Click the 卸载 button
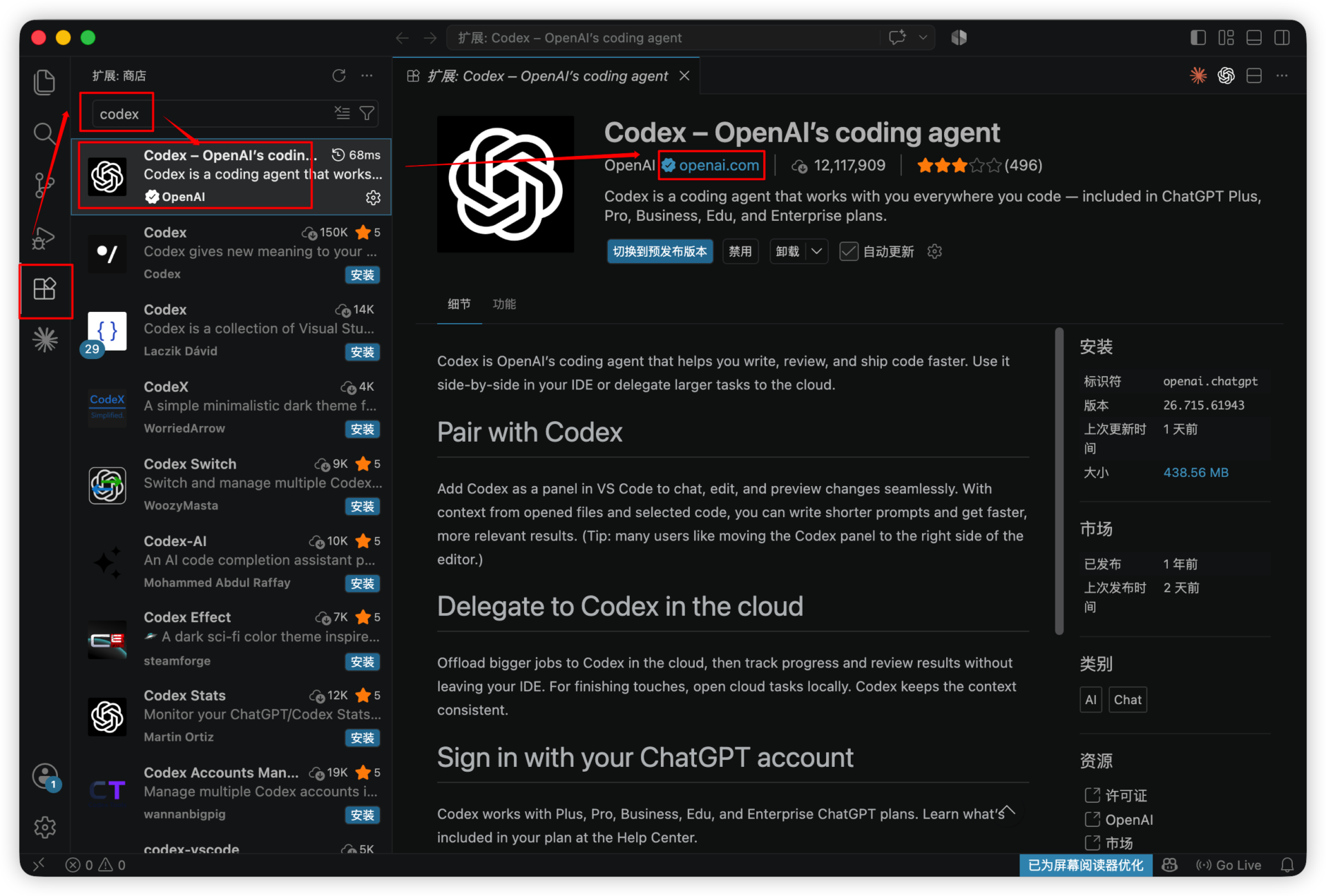Viewport: 1326px width, 896px height. tap(787, 251)
